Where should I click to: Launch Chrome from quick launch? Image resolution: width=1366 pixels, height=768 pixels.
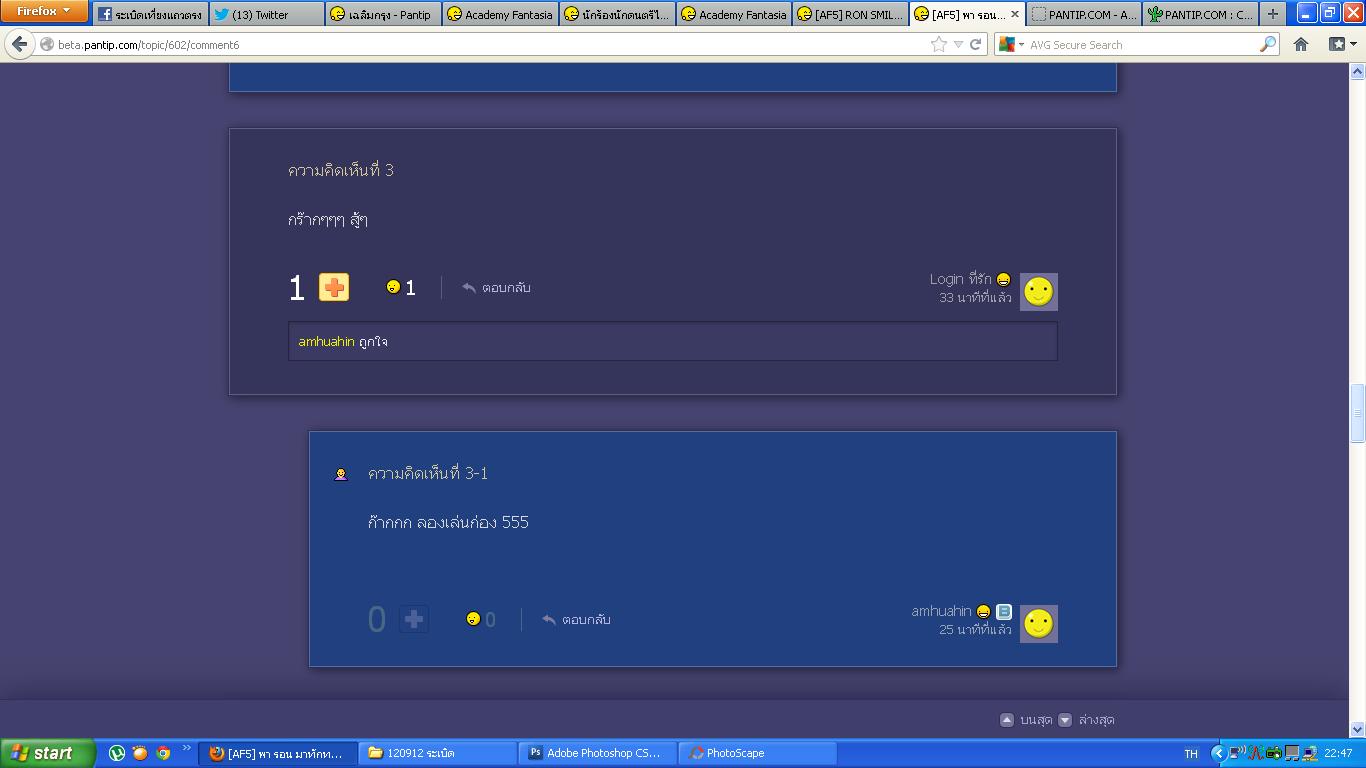[x=163, y=753]
